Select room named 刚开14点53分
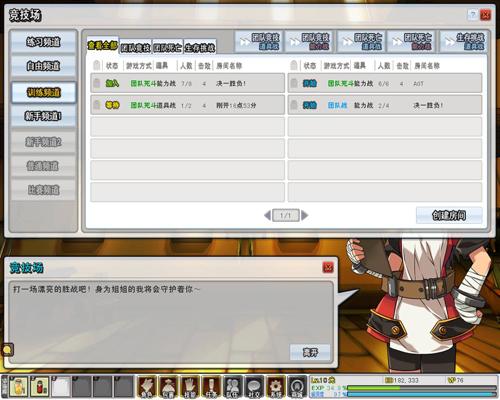Screen dimensions: 500x400 coord(188,105)
